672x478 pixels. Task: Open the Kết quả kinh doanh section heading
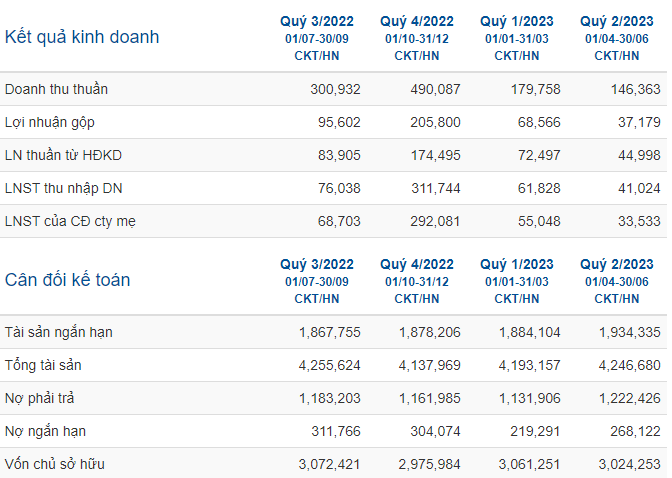click(x=82, y=37)
